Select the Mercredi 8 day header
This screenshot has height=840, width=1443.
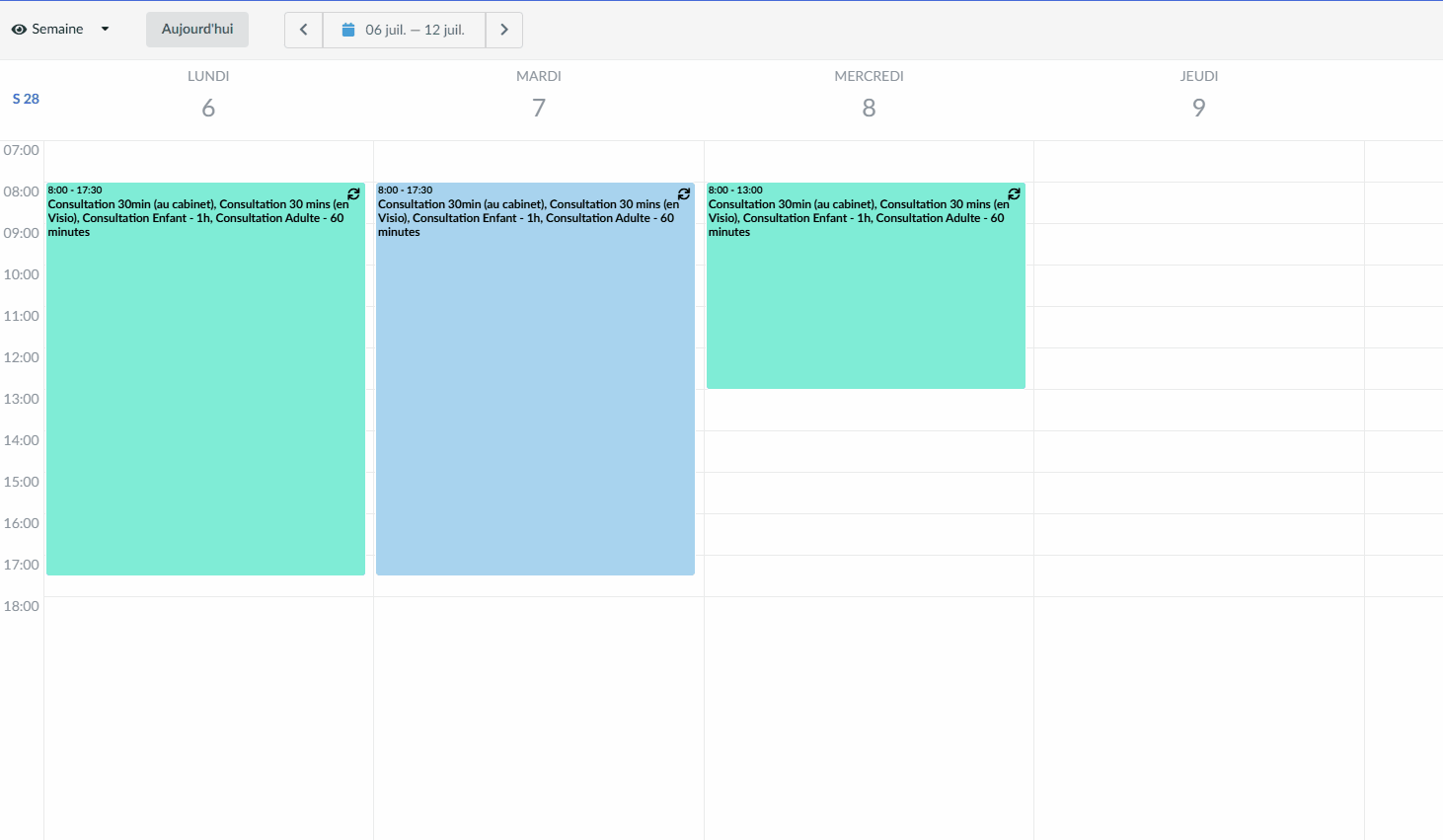[x=869, y=96]
